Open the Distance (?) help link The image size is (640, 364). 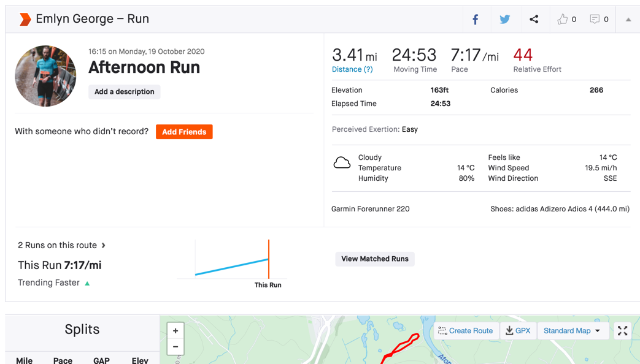point(352,69)
